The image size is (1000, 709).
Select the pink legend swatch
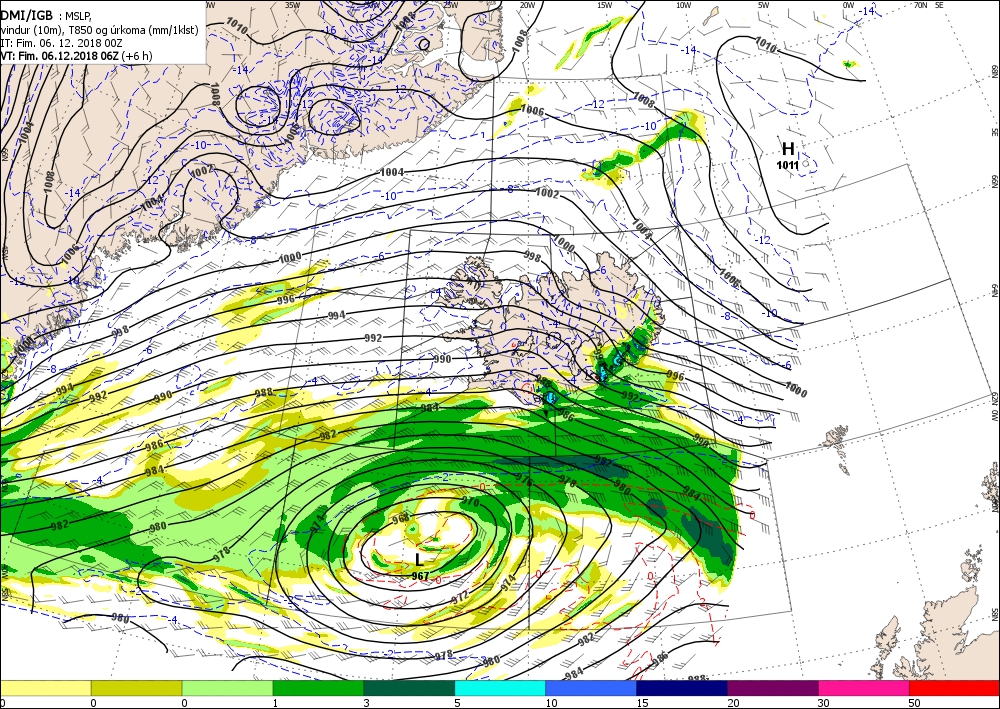[x=864, y=688]
